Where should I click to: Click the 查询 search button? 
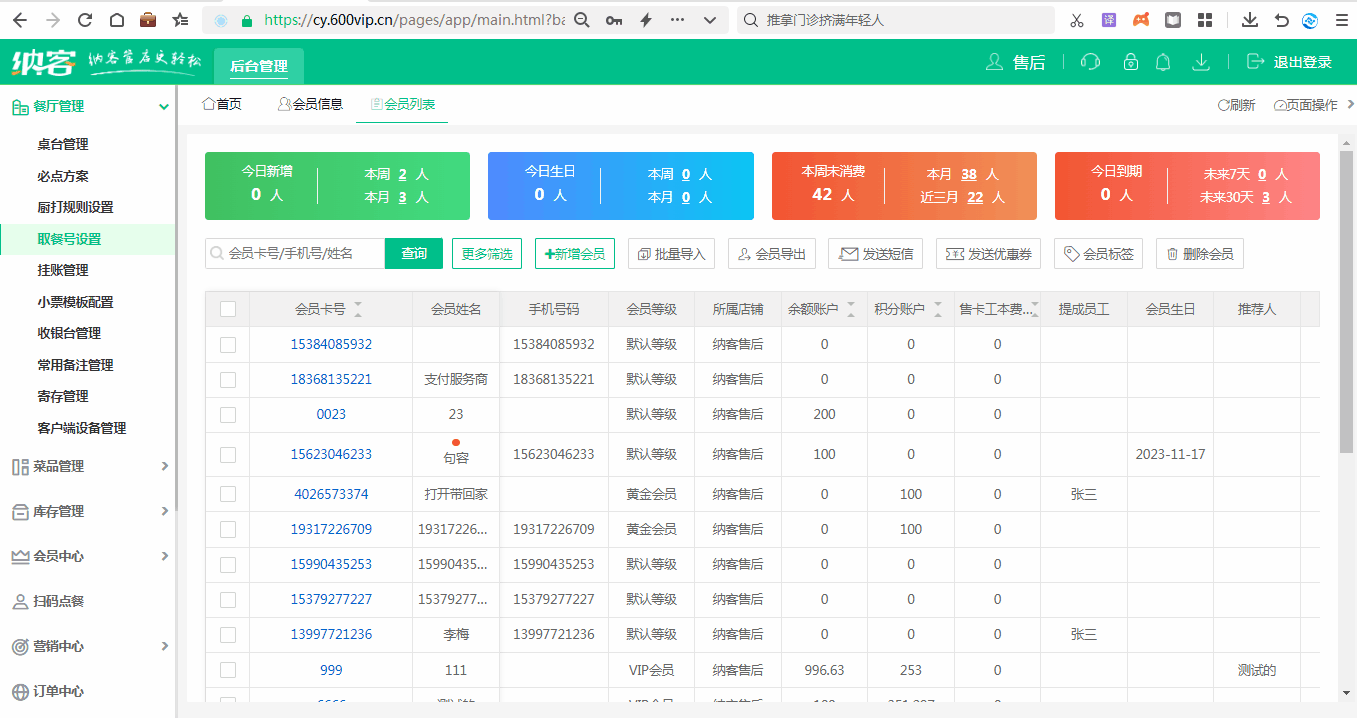tap(413, 253)
